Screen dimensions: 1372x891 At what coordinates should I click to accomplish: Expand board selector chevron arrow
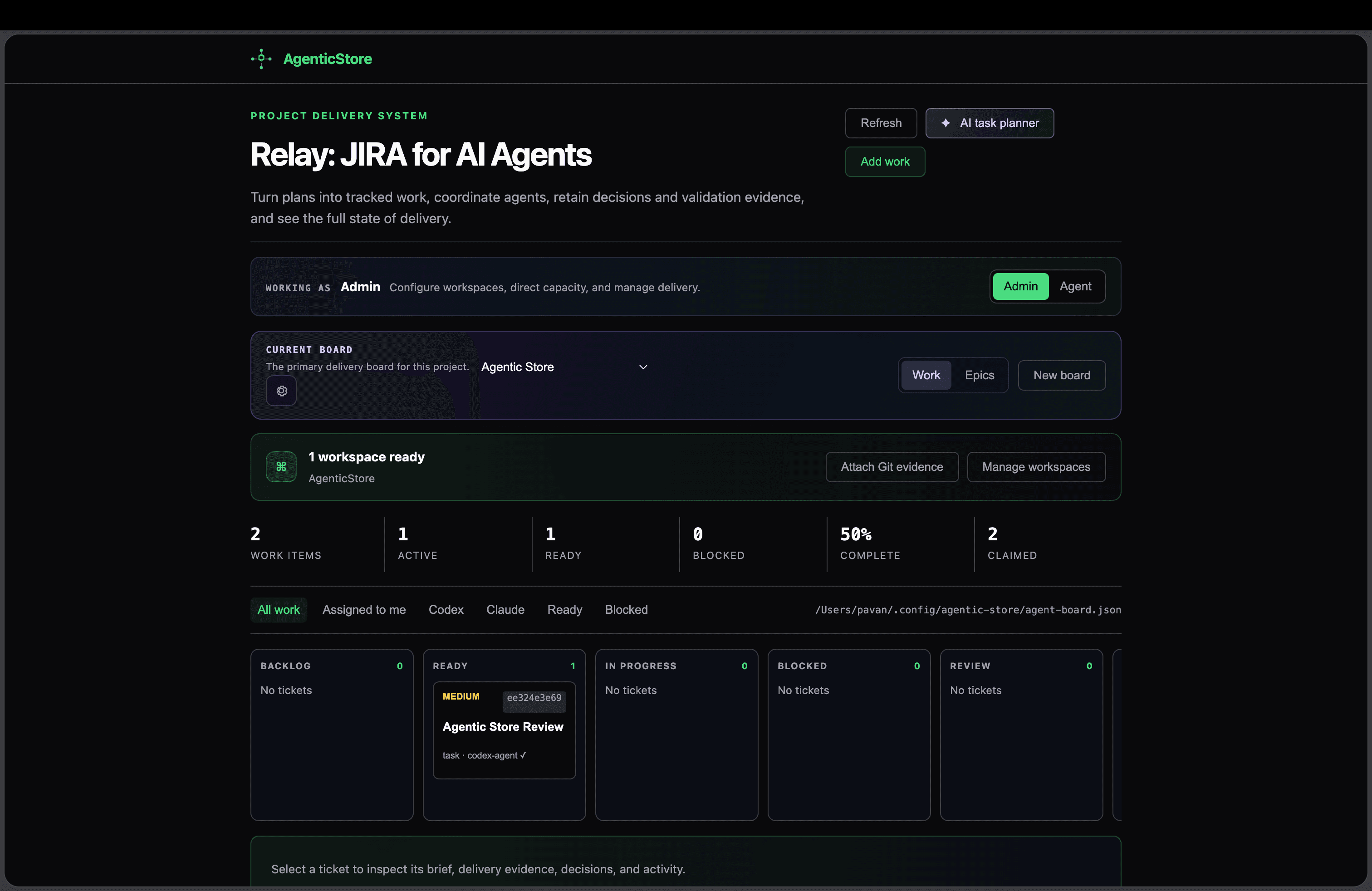(x=643, y=367)
